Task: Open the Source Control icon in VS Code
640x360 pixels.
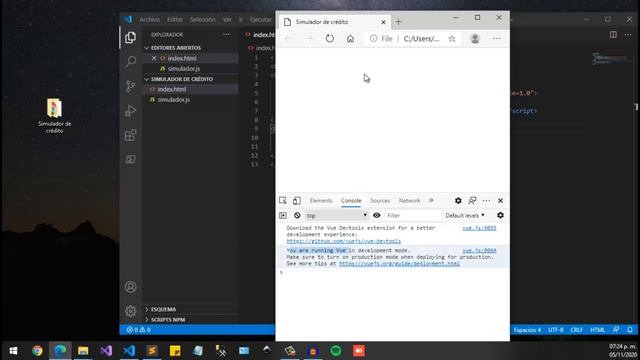Action: tap(131, 86)
